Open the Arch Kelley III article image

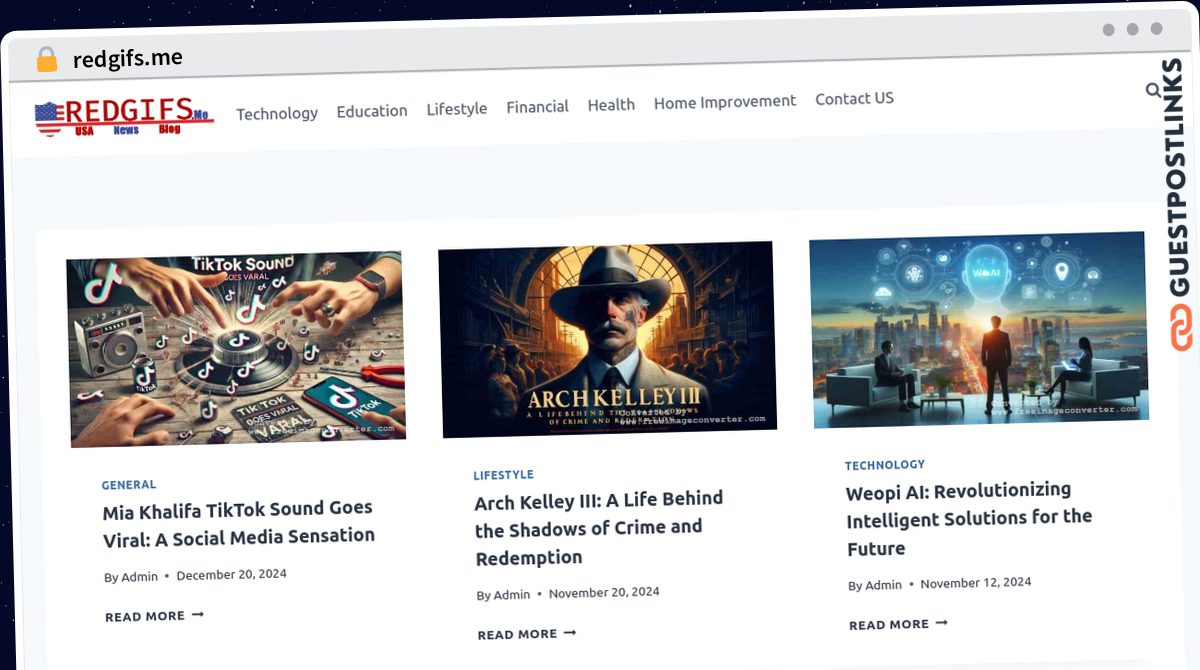607,338
